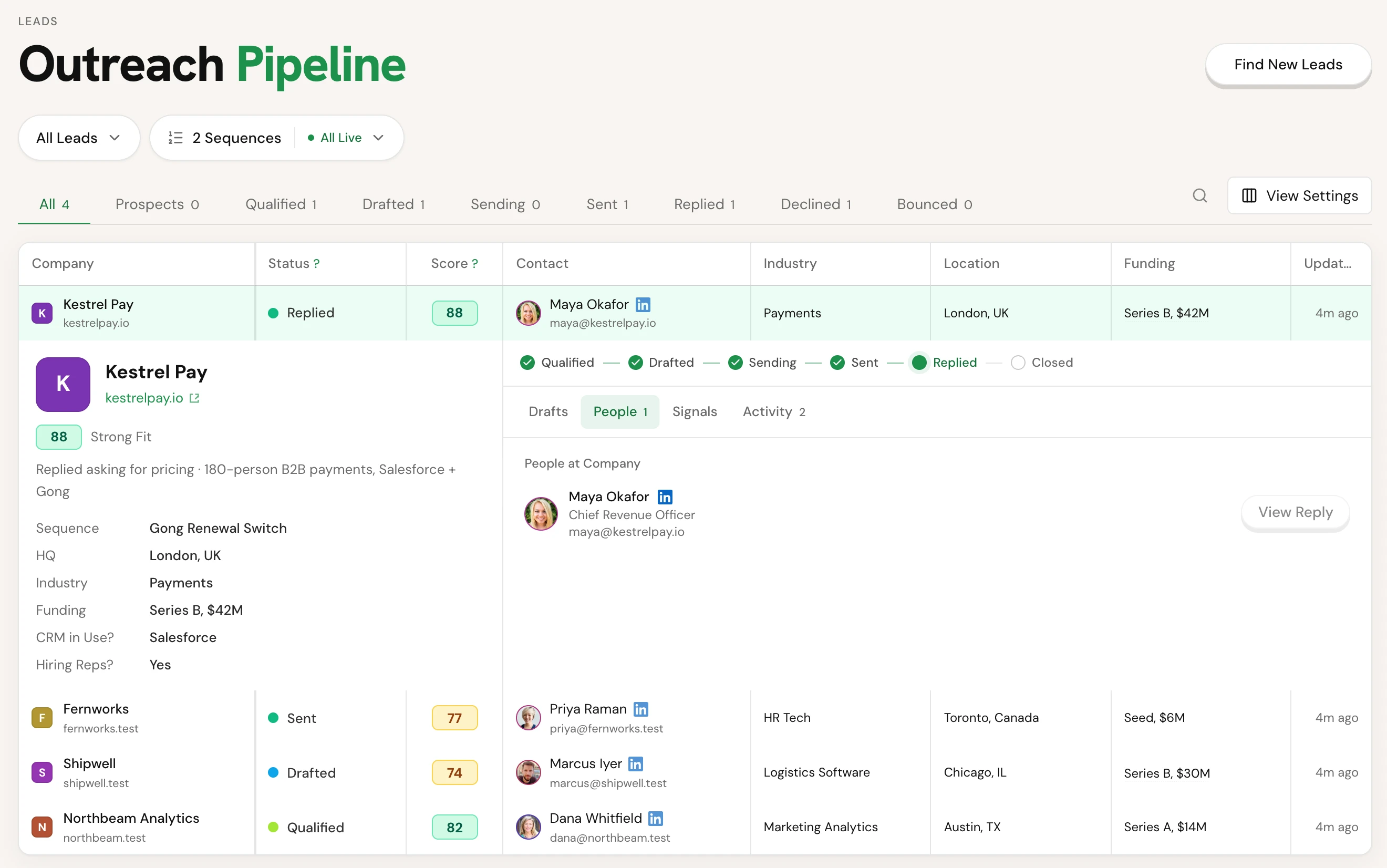Click the View Reply button
The image size is (1387, 868).
(x=1295, y=512)
